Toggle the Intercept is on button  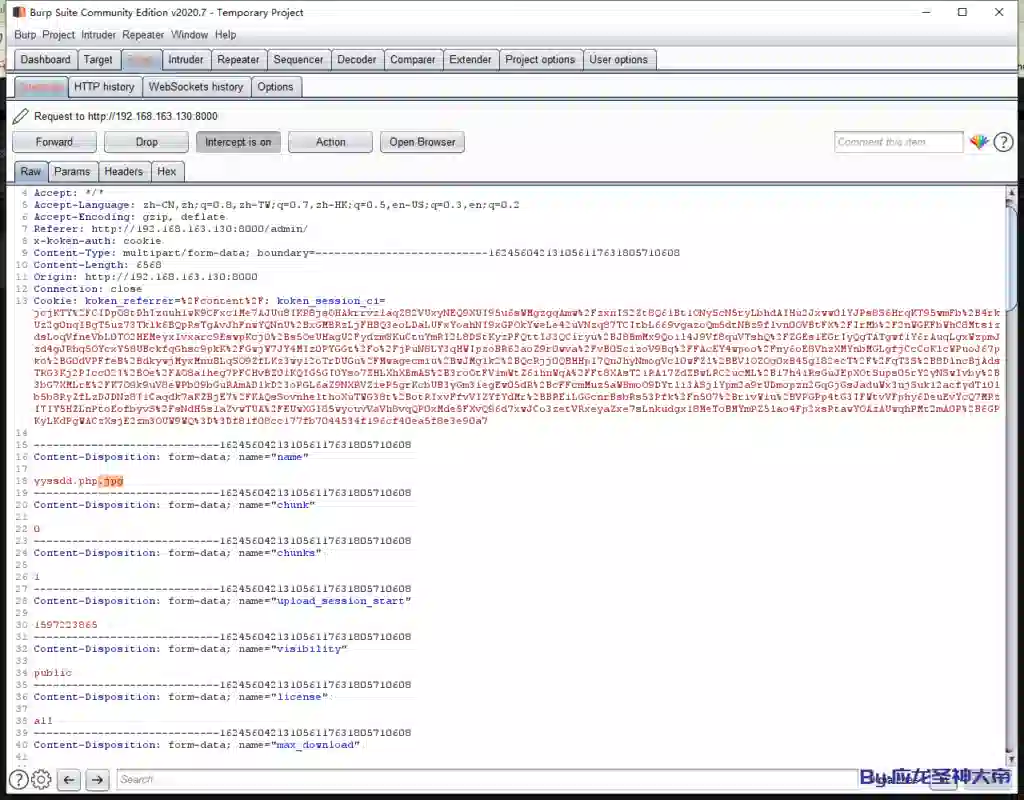pyautogui.click(x=238, y=142)
